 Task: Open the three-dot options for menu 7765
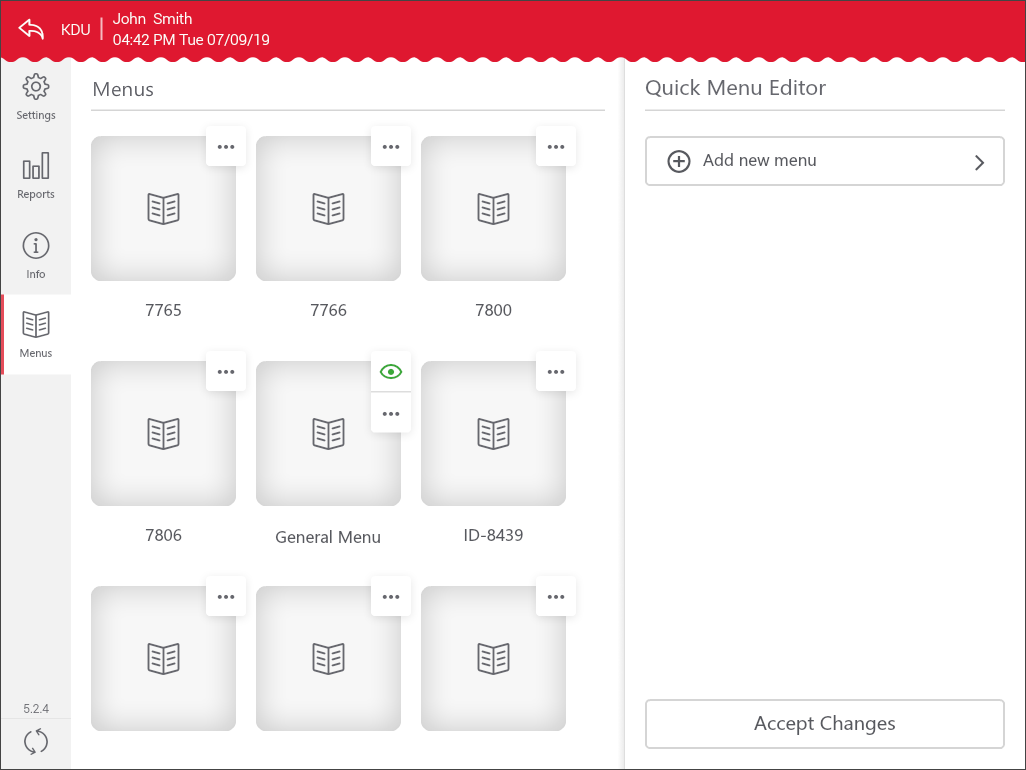tap(226, 147)
